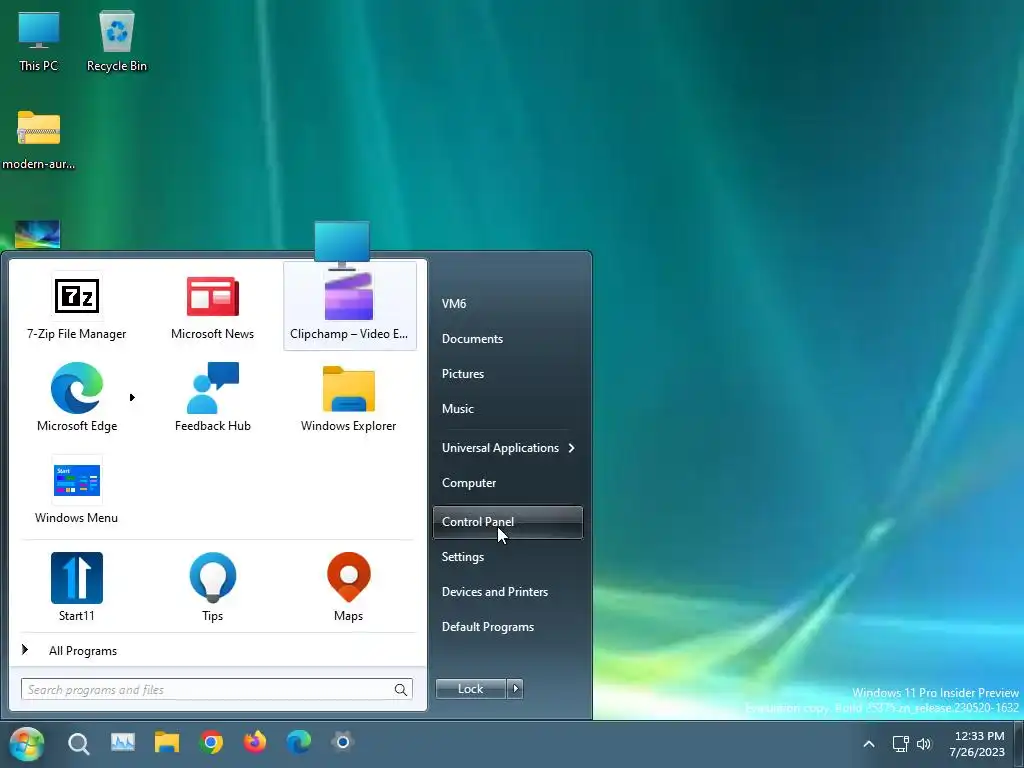The image size is (1024, 768).
Task: Open Windows Explorer from Start menu
Action: 348,397
